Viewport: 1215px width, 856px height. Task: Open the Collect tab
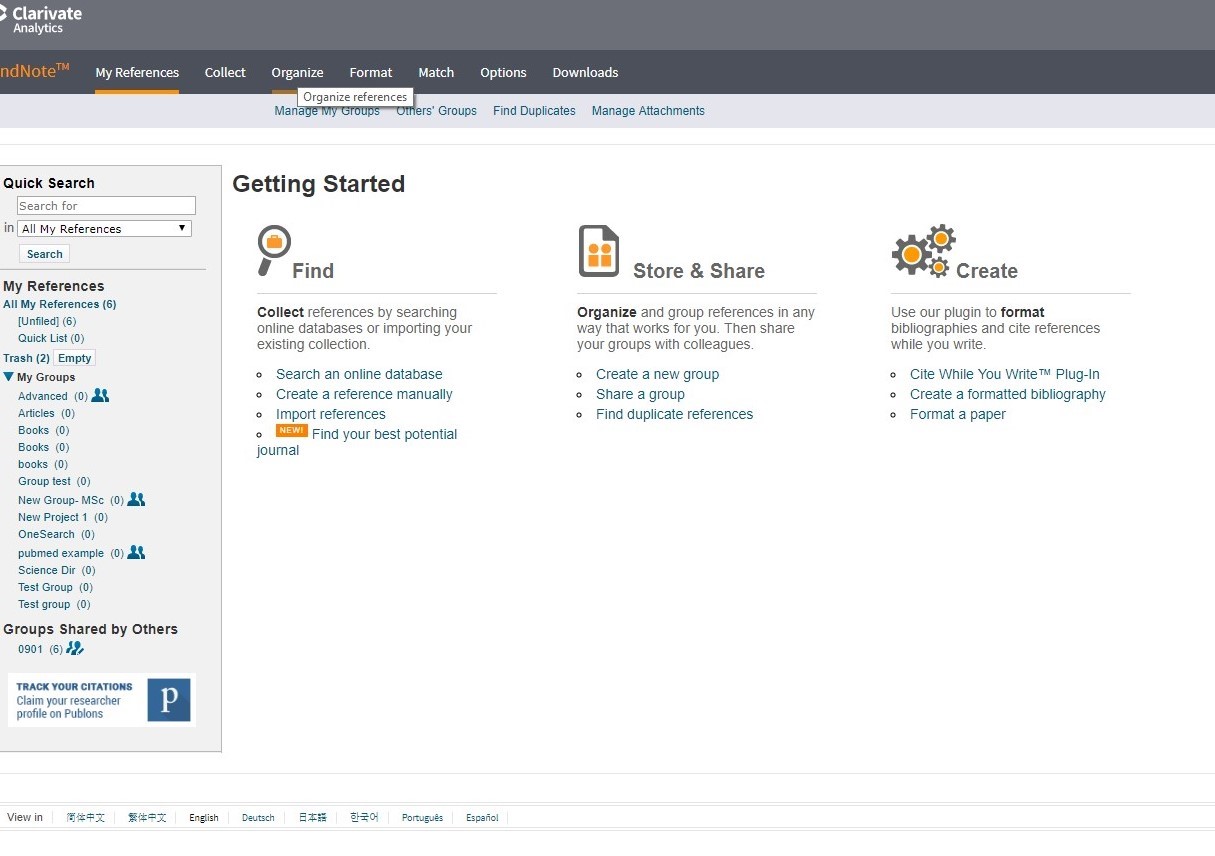pos(225,72)
